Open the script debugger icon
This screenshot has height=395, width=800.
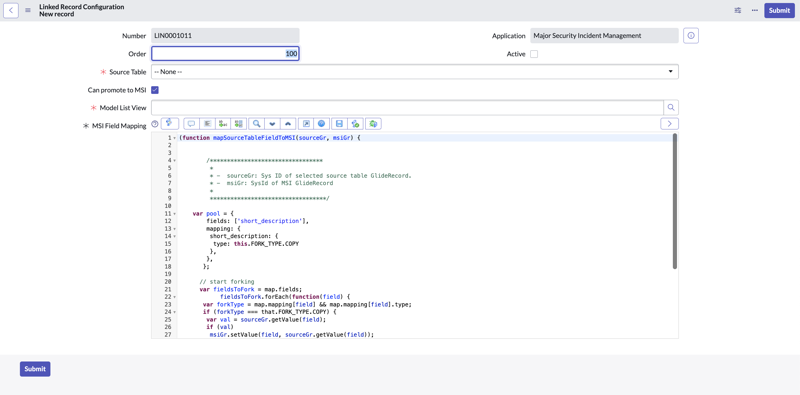pos(373,124)
